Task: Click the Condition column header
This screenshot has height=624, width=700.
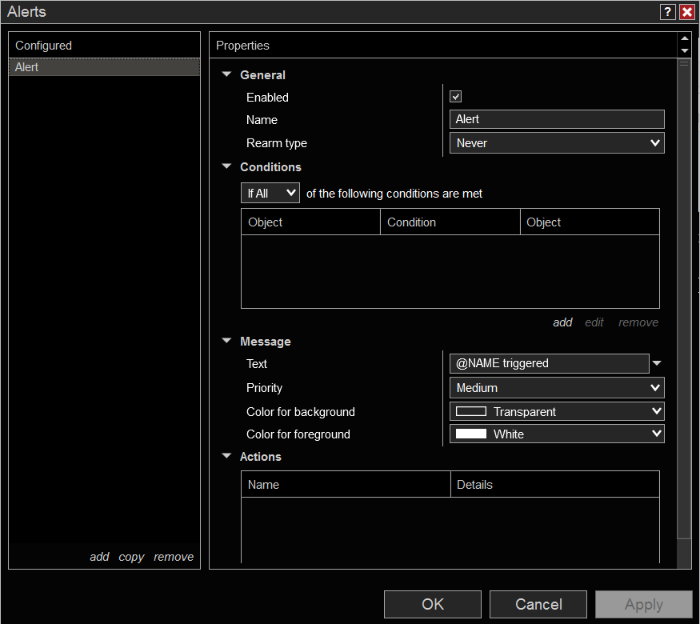Action: (x=450, y=222)
